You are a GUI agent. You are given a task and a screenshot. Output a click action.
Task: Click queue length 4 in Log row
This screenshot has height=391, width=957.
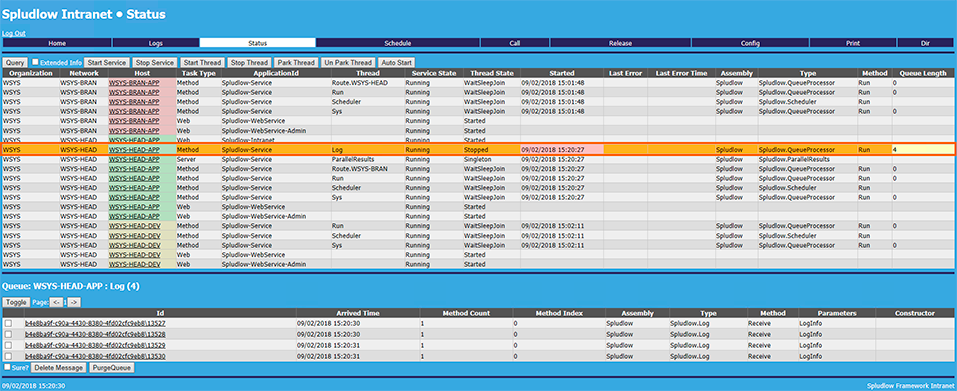pos(922,149)
